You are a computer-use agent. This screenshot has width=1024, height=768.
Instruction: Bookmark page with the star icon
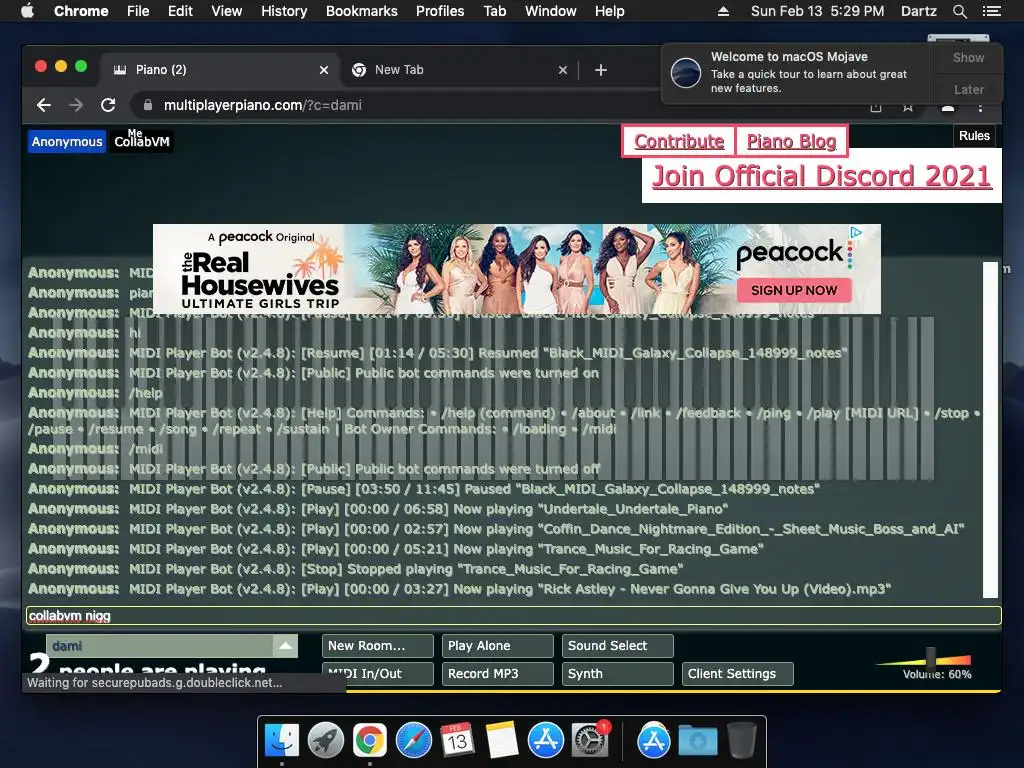tap(908, 106)
